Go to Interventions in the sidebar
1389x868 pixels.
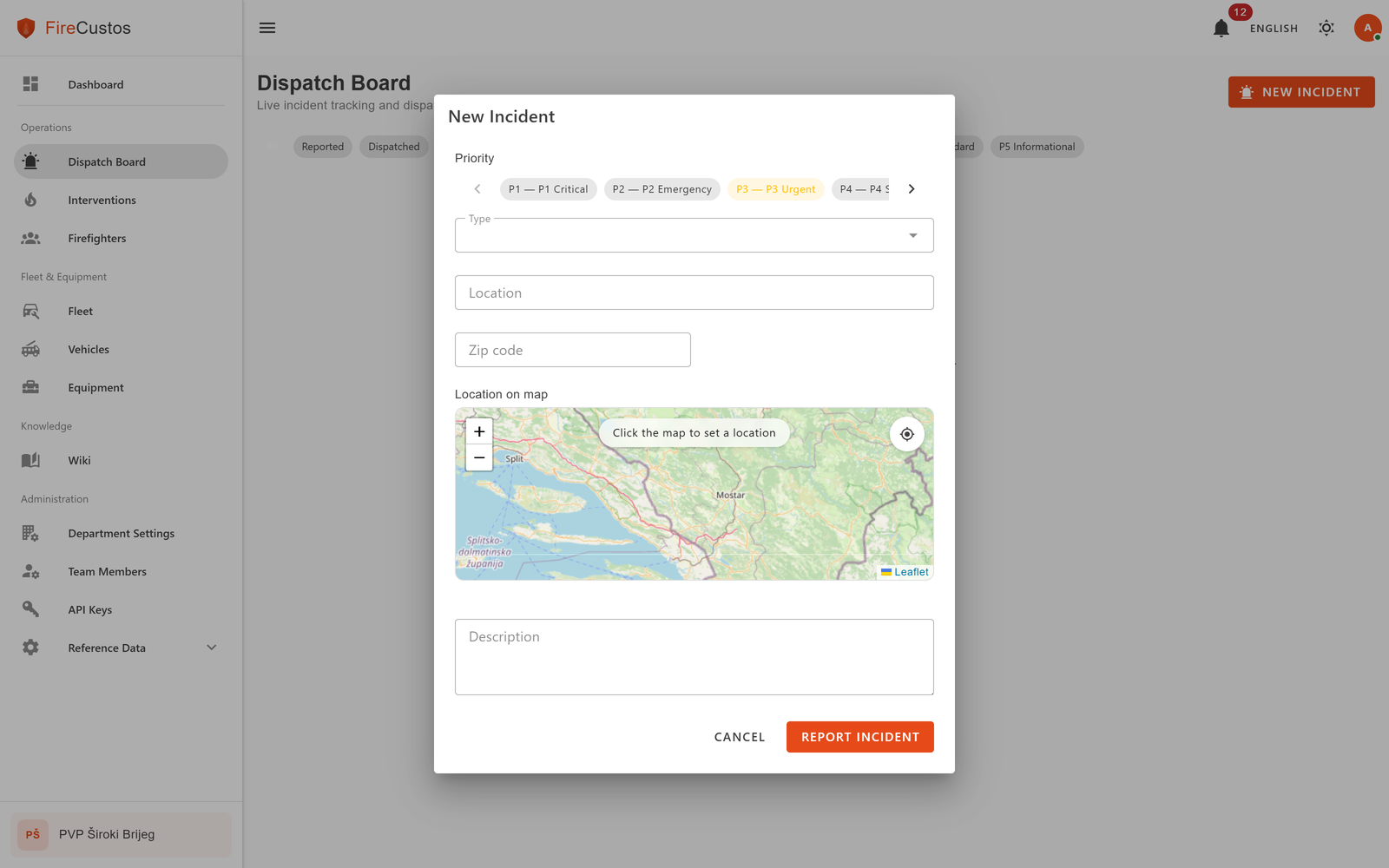[x=102, y=200]
